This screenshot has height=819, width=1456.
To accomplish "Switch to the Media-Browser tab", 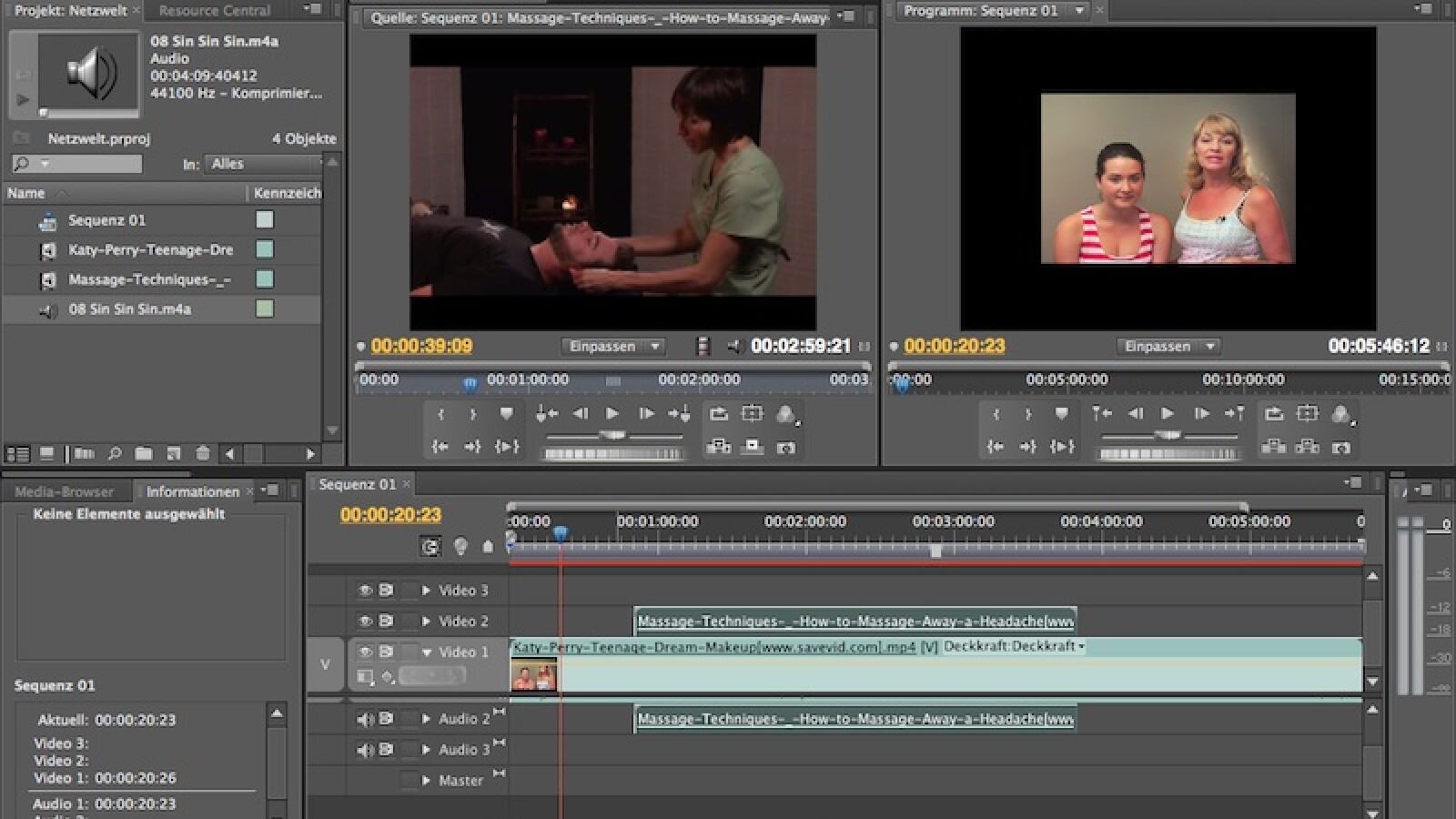I will coord(64,491).
